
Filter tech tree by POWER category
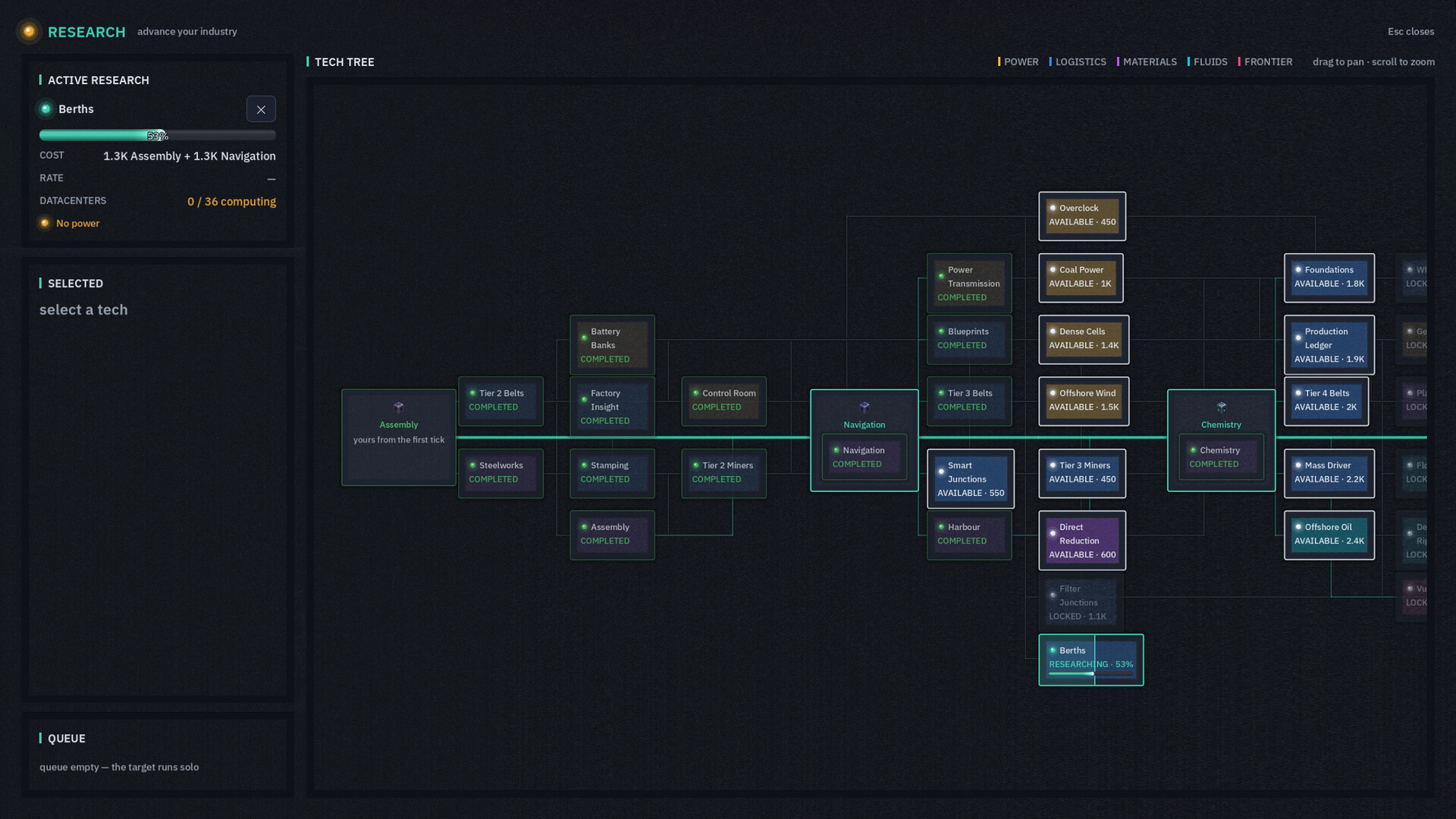click(1018, 62)
